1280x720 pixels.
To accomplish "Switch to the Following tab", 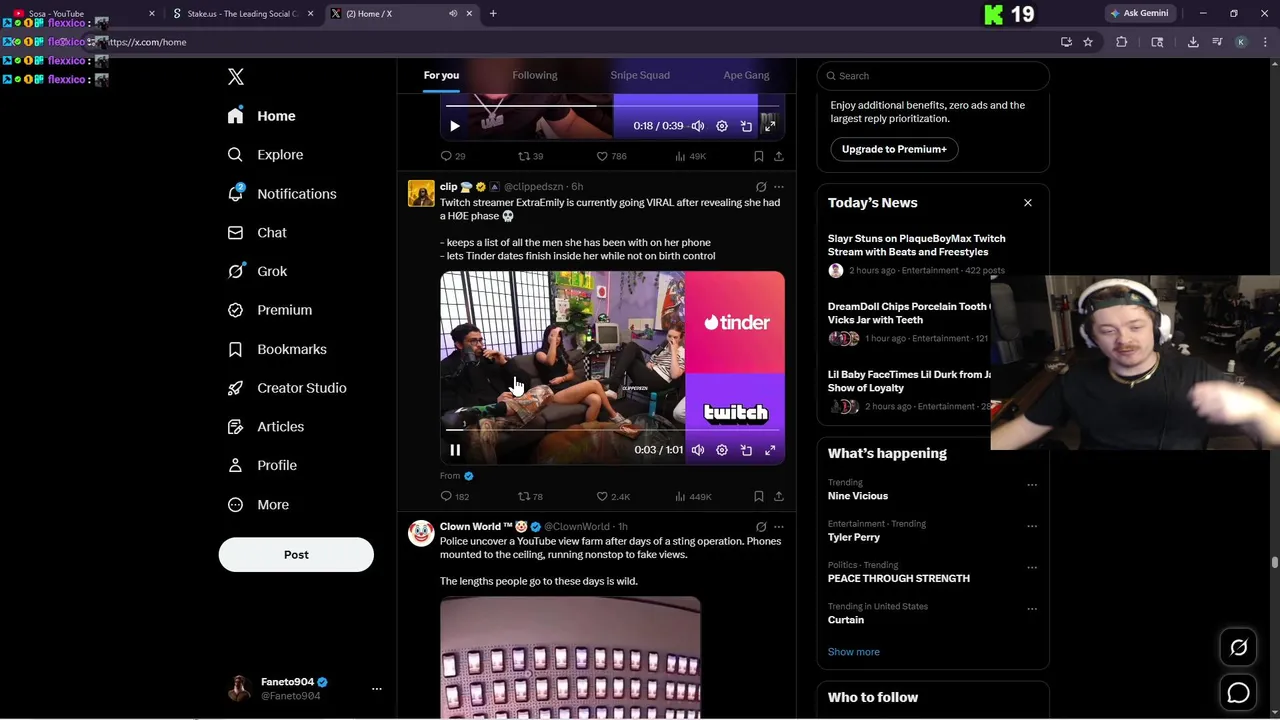I will [x=535, y=75].
